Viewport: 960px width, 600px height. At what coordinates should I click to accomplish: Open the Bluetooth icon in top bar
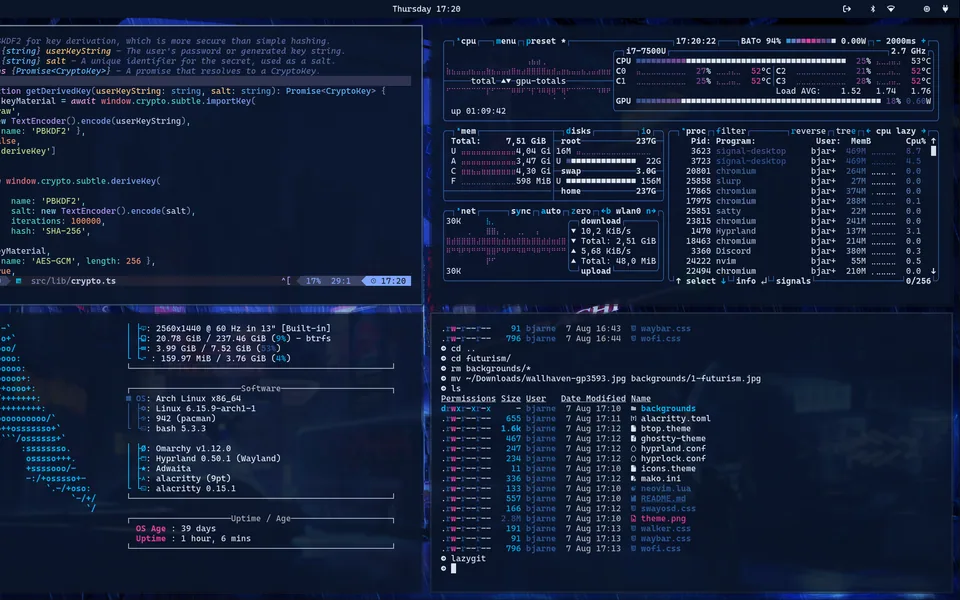[873, 9]
